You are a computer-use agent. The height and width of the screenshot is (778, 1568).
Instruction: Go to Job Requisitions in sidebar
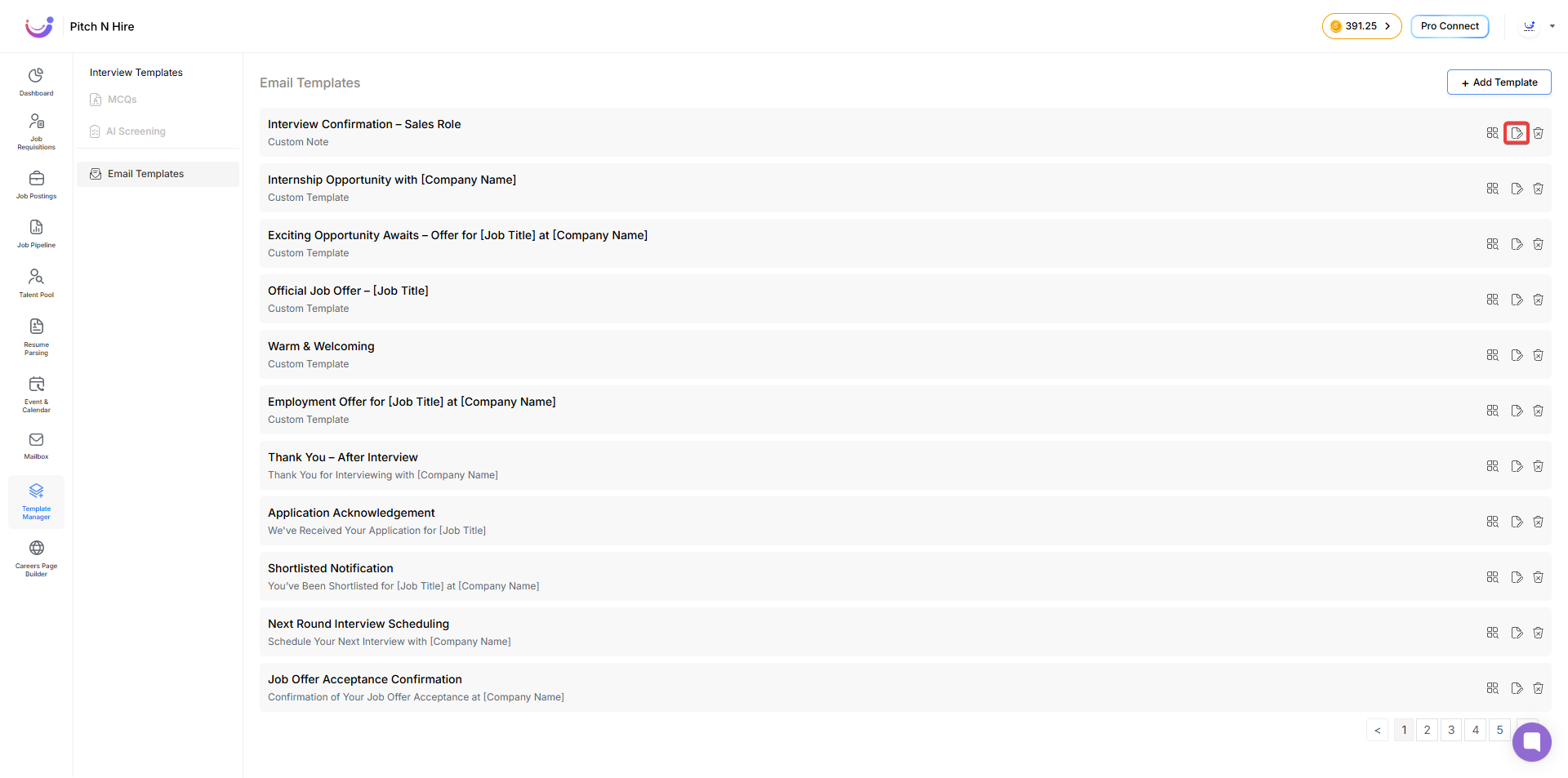(x=36, y=131)
